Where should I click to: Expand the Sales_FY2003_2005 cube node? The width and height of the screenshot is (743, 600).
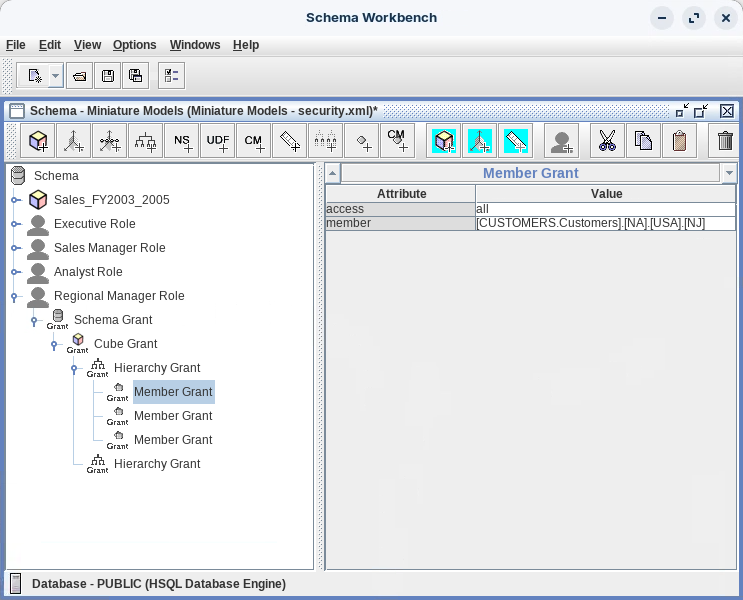(15, 200)
